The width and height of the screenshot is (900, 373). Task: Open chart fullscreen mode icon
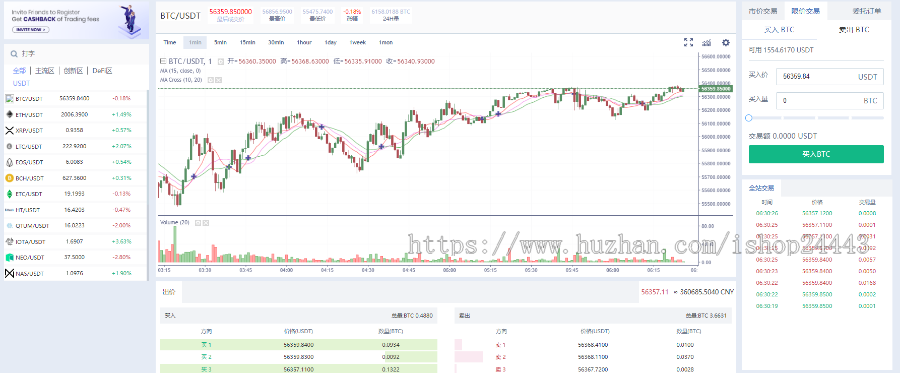coord(688,42)
